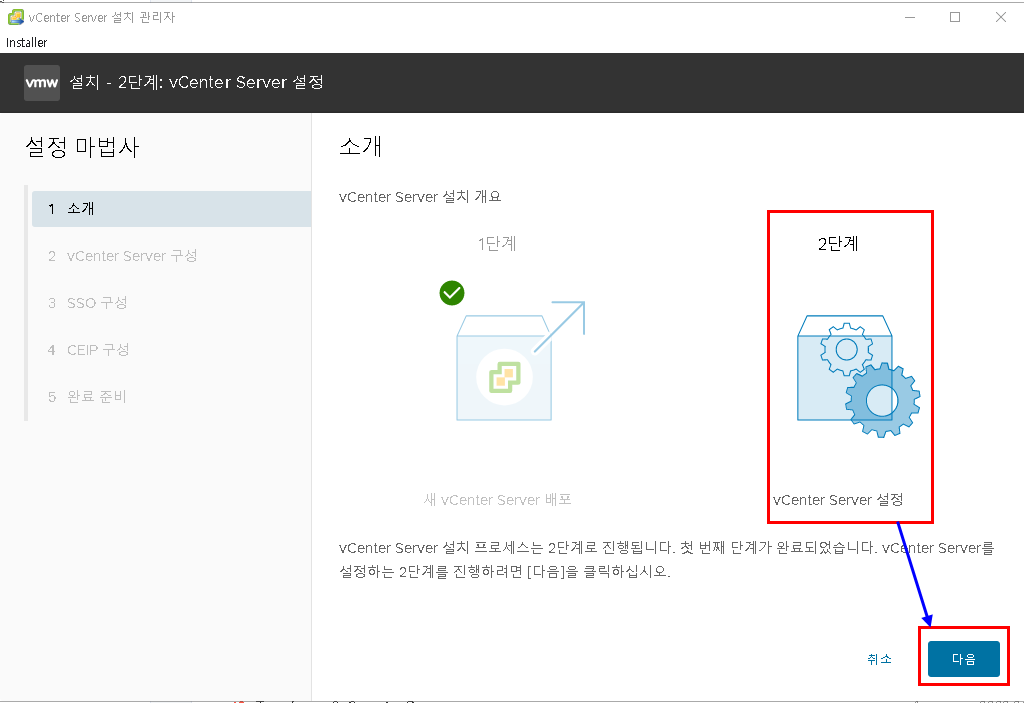Click the stage 2 gears setup icon
Image resolution: width=1024 pixels, height=703 pixels.
[858, 376]
